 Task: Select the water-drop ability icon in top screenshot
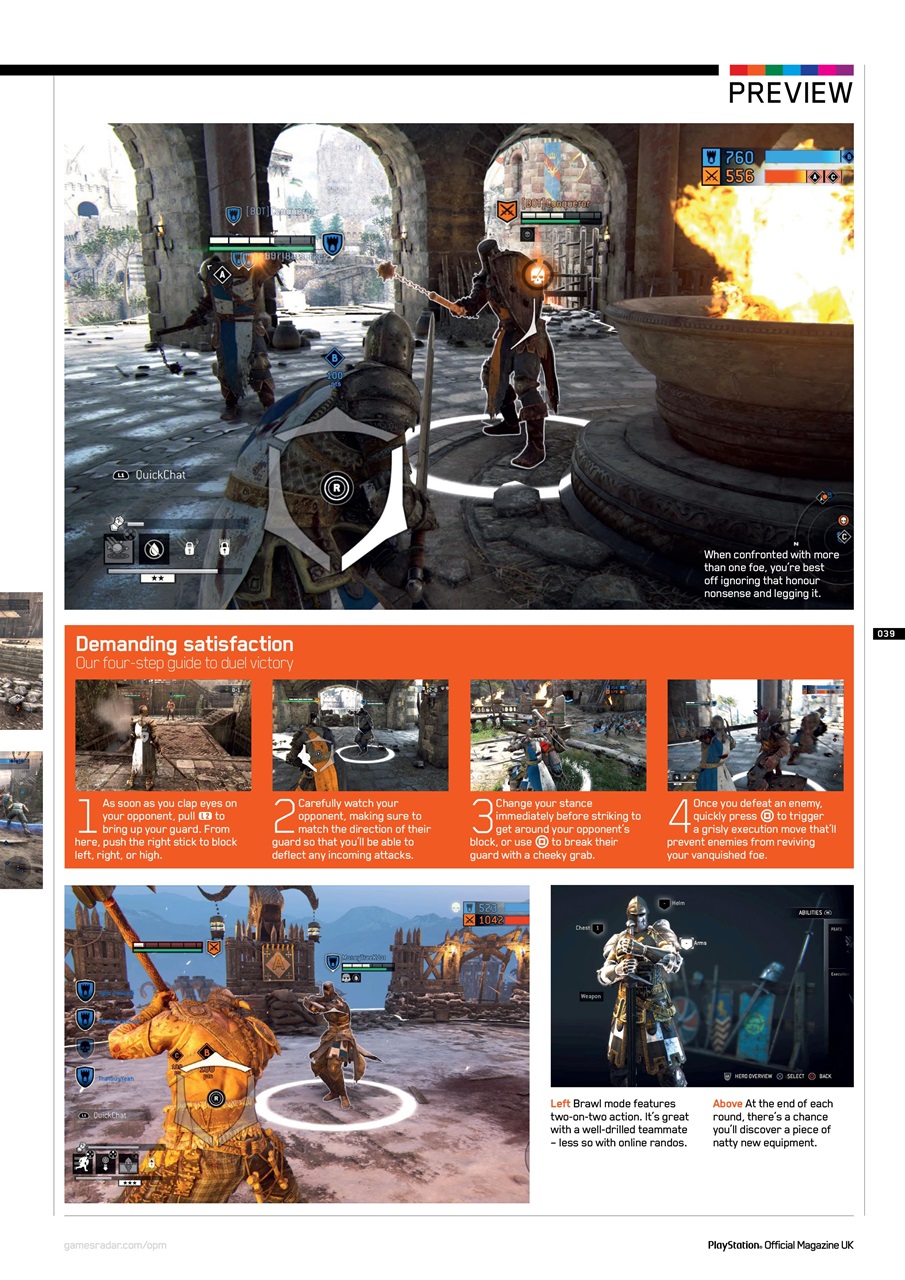(x=153, y=548)
